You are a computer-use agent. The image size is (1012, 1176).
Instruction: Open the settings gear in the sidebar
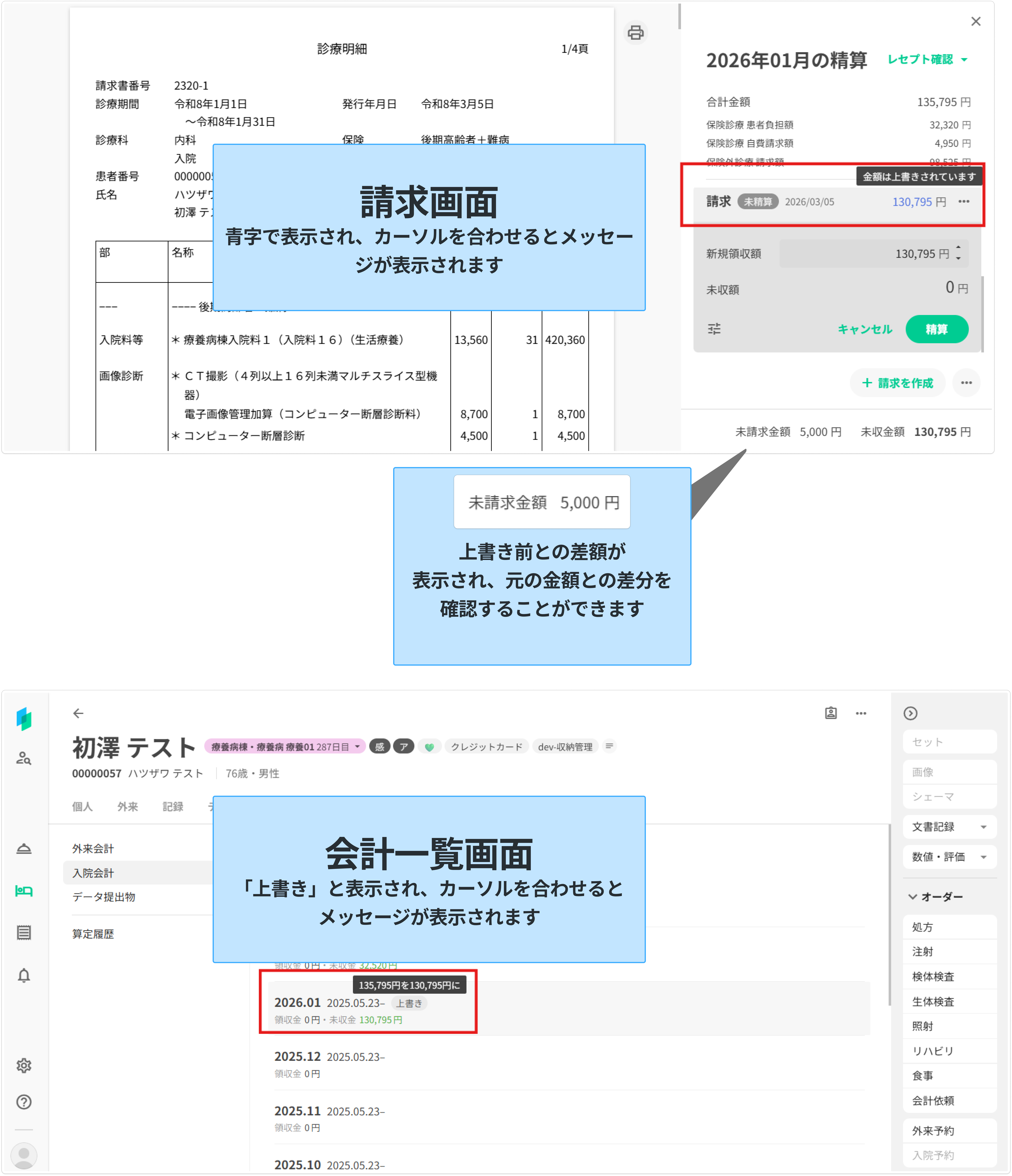click(x=24, y=1065)
